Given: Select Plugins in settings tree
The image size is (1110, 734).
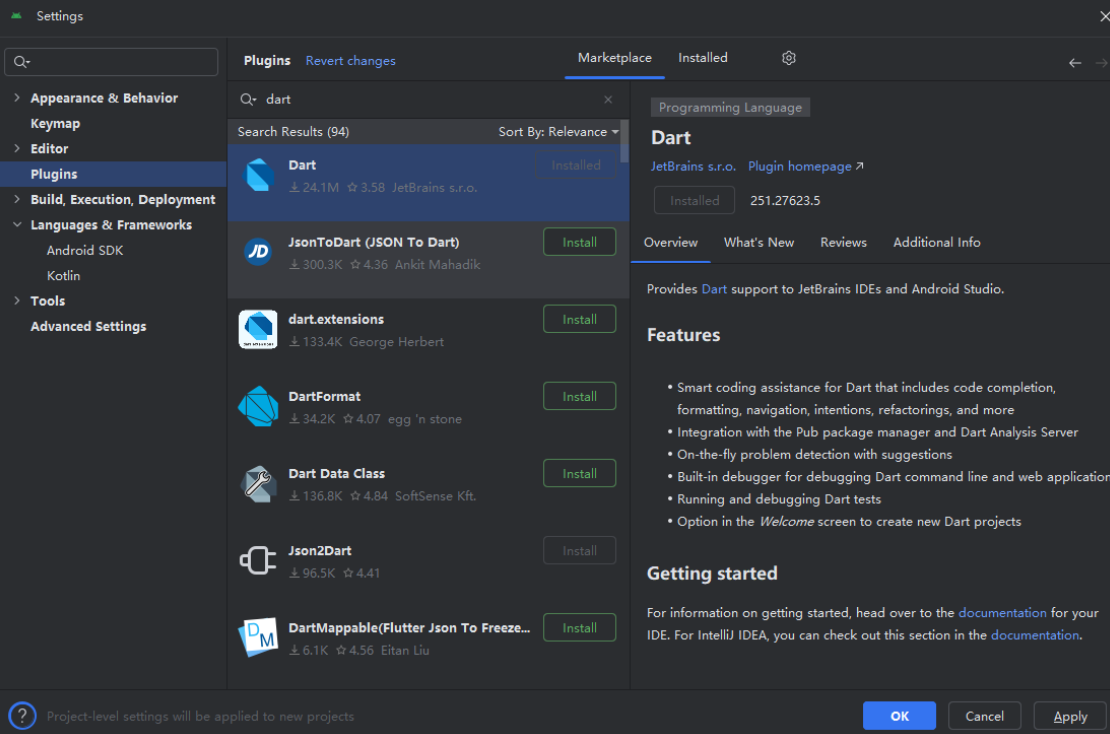Looking at the screenshot, I should point(54,174).
